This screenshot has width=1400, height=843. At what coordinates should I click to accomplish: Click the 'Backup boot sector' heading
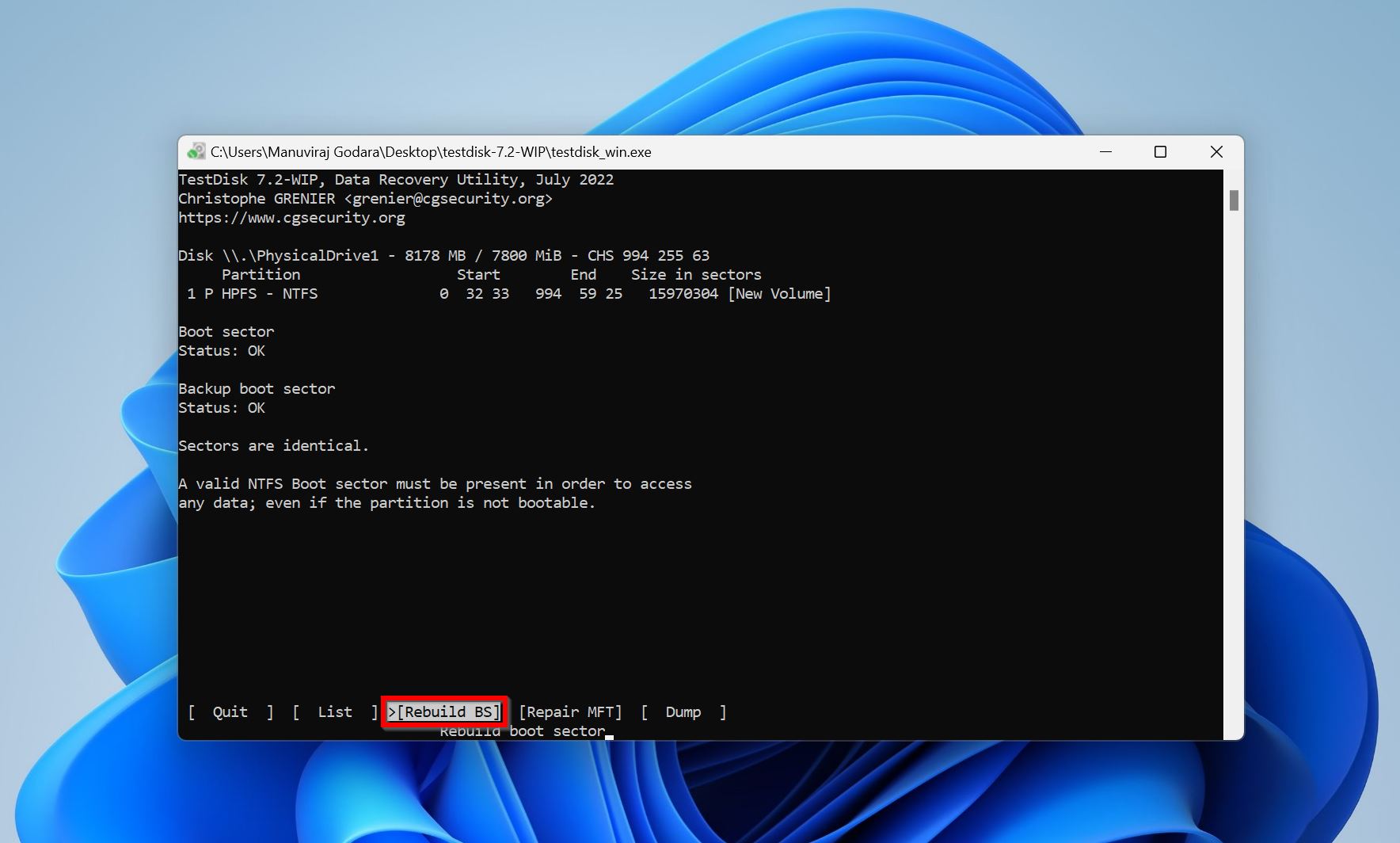coord(257,389)
